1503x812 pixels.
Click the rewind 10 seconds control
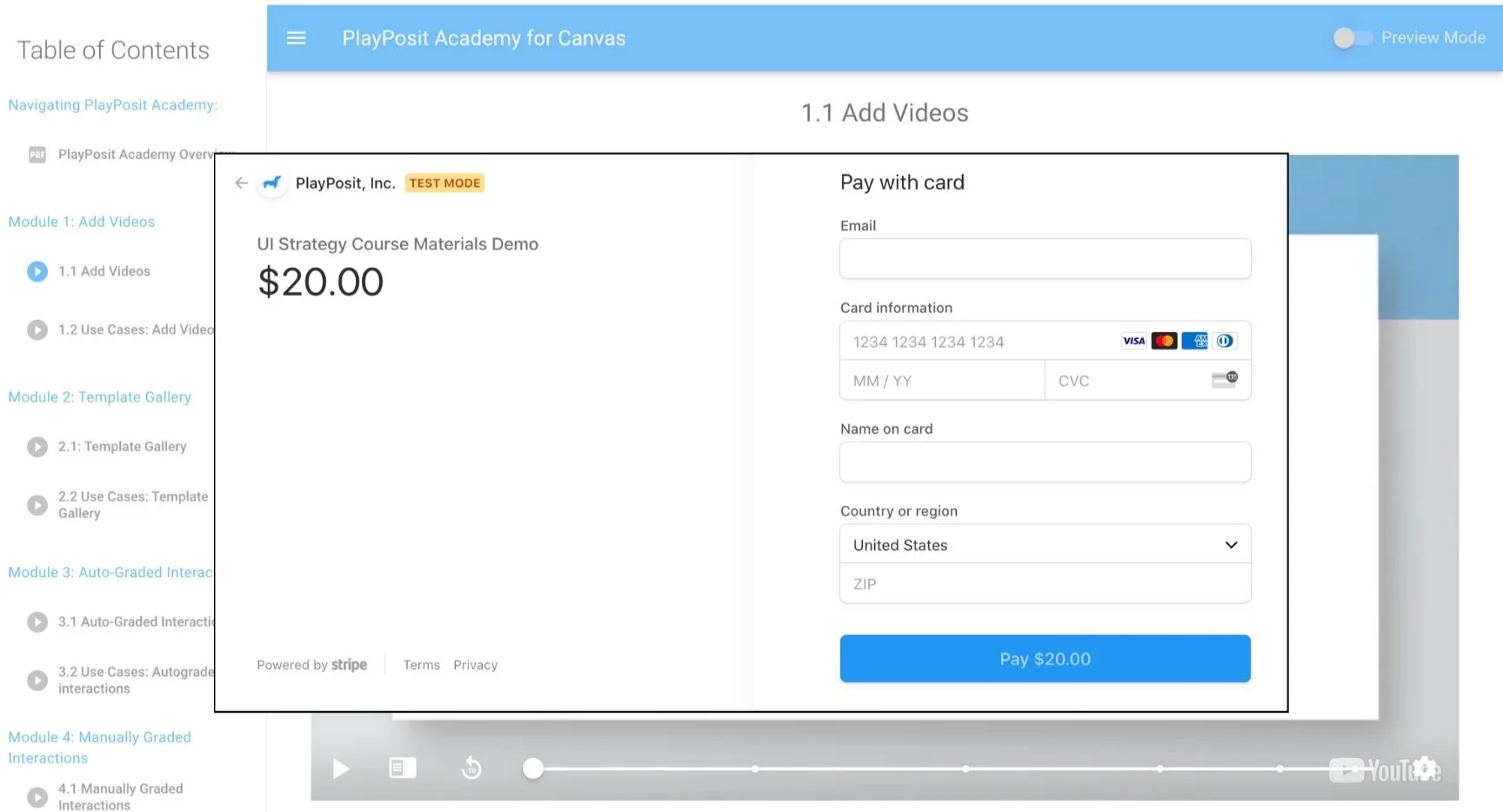471,768
